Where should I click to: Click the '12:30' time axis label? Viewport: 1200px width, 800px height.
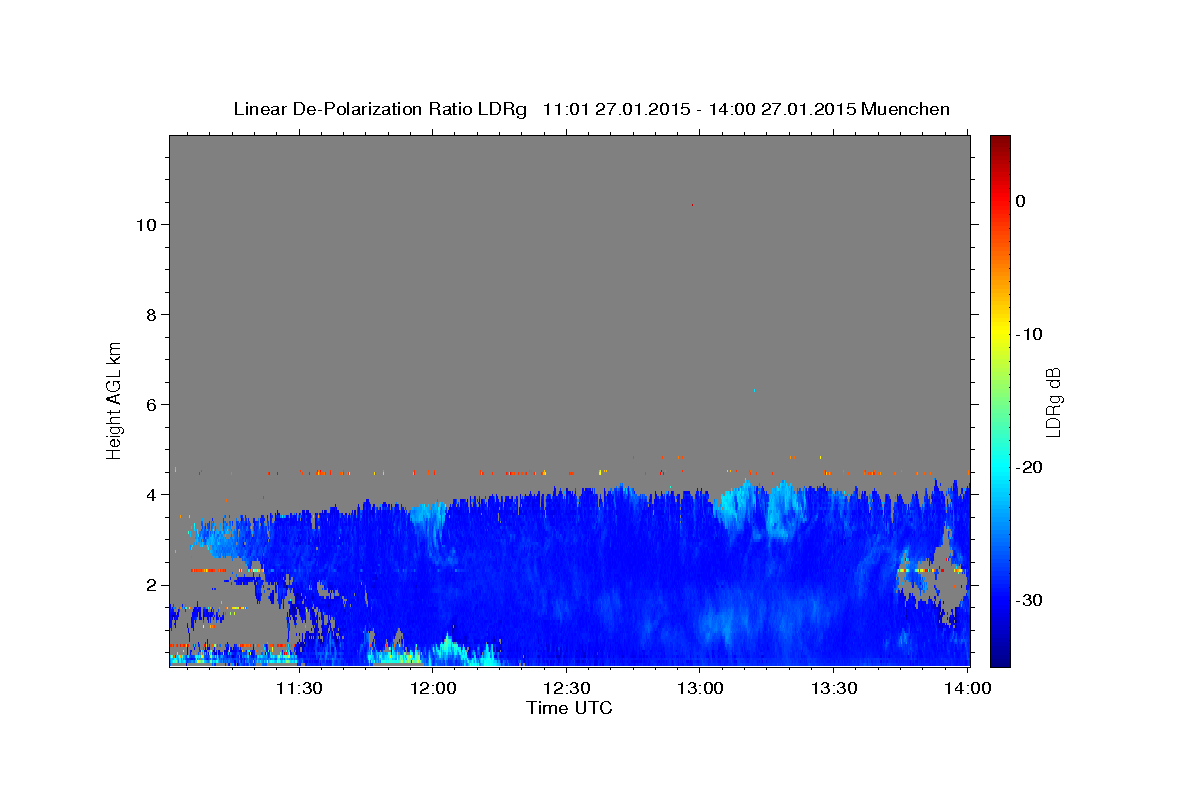[x=567, y=689]
